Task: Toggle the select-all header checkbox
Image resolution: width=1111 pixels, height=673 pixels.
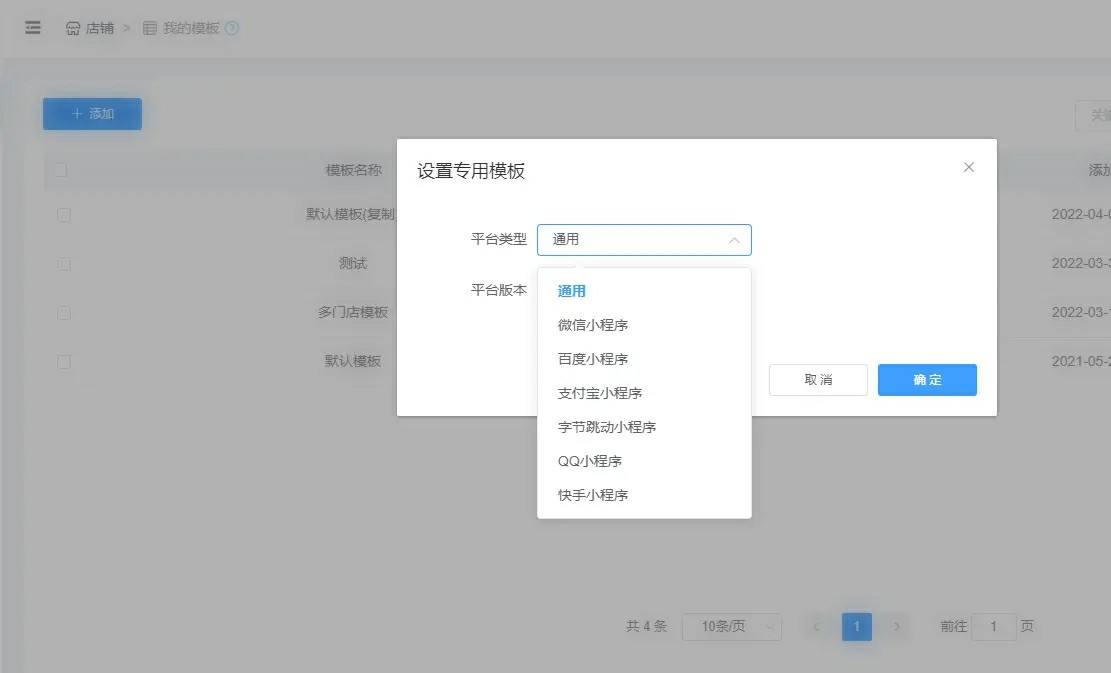Action: click(x=62, y=170)
